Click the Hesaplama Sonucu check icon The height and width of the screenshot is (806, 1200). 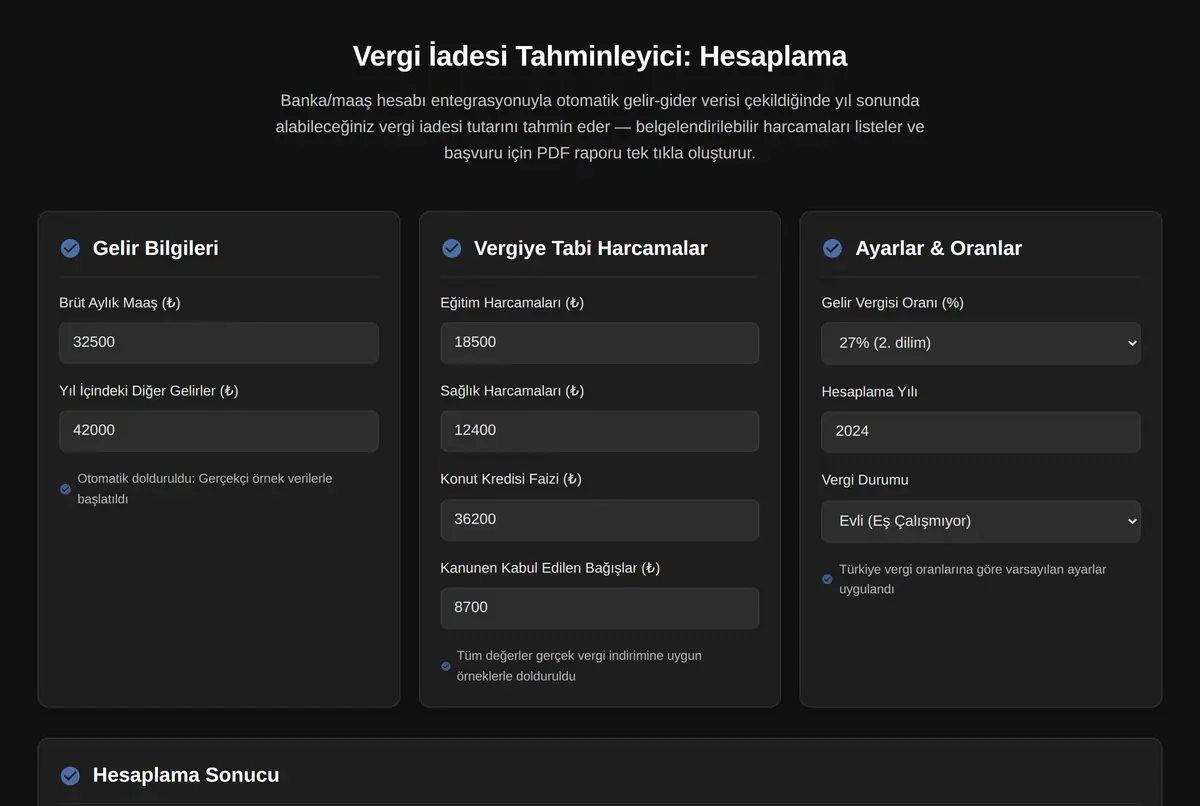(x=70, y=775)
